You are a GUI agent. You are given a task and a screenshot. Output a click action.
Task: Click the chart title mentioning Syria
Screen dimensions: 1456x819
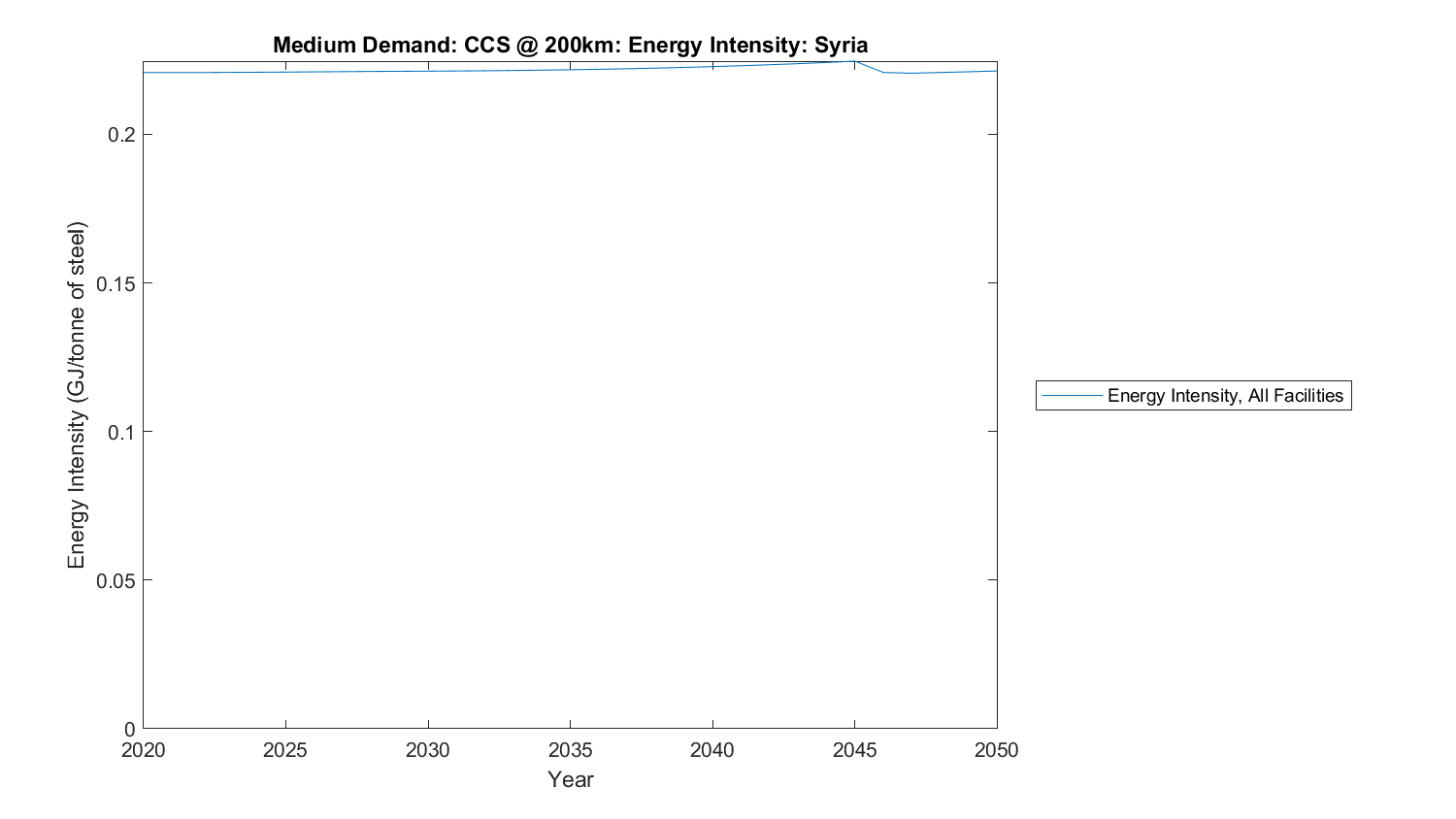(570, 45)
